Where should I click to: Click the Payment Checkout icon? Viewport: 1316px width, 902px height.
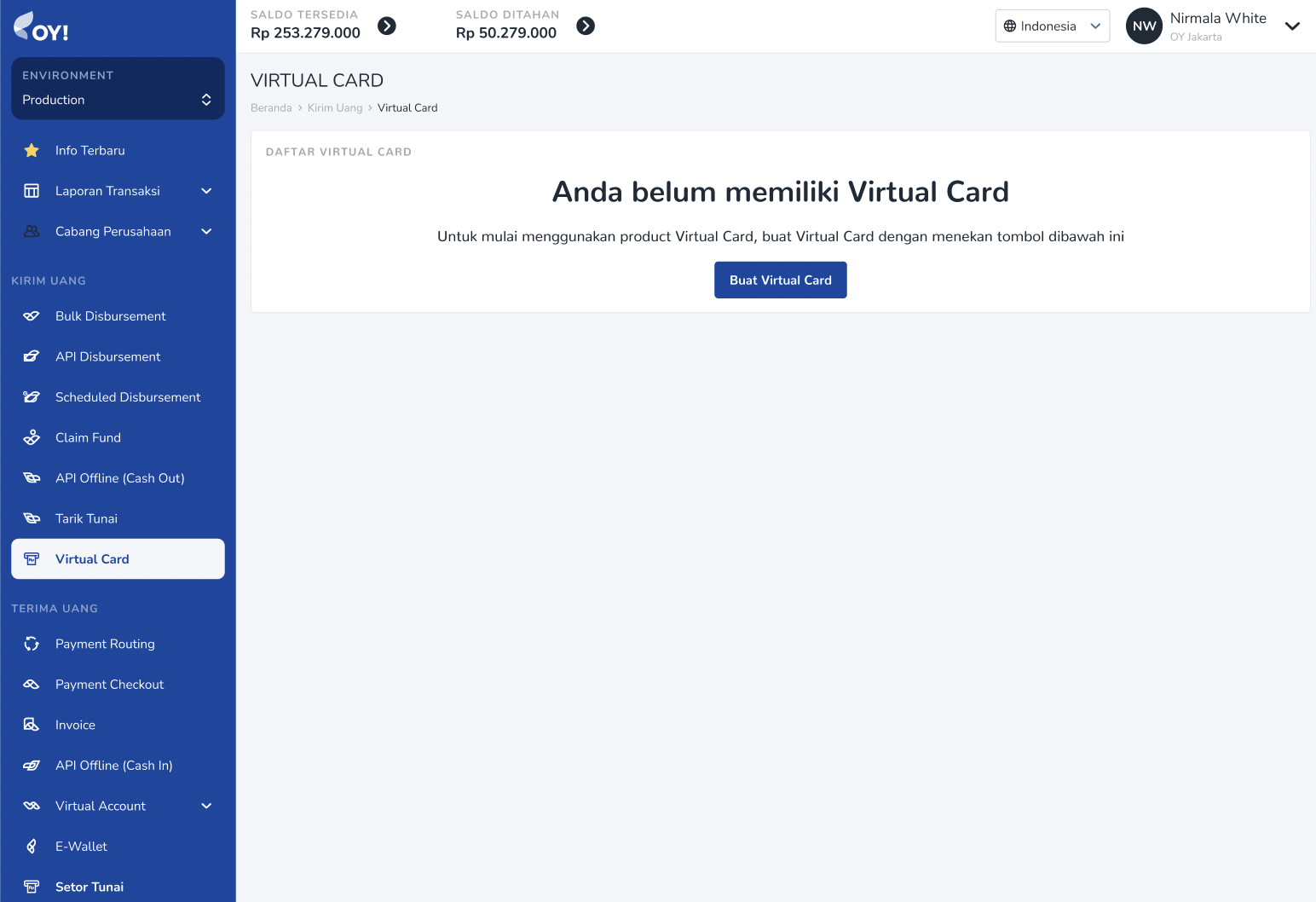(32, 685)
